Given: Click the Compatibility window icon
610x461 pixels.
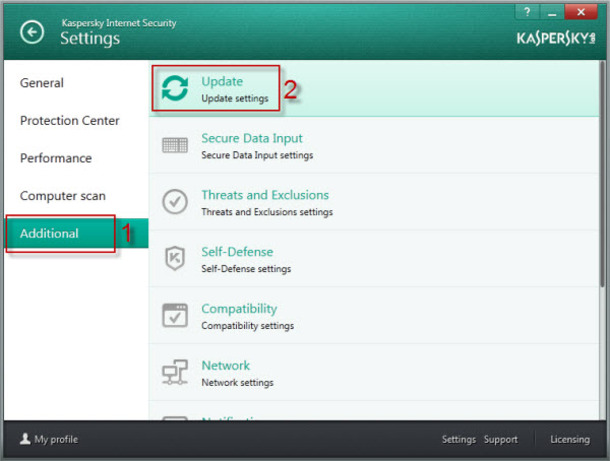Looking at the screenshot, I should (175, 315).
